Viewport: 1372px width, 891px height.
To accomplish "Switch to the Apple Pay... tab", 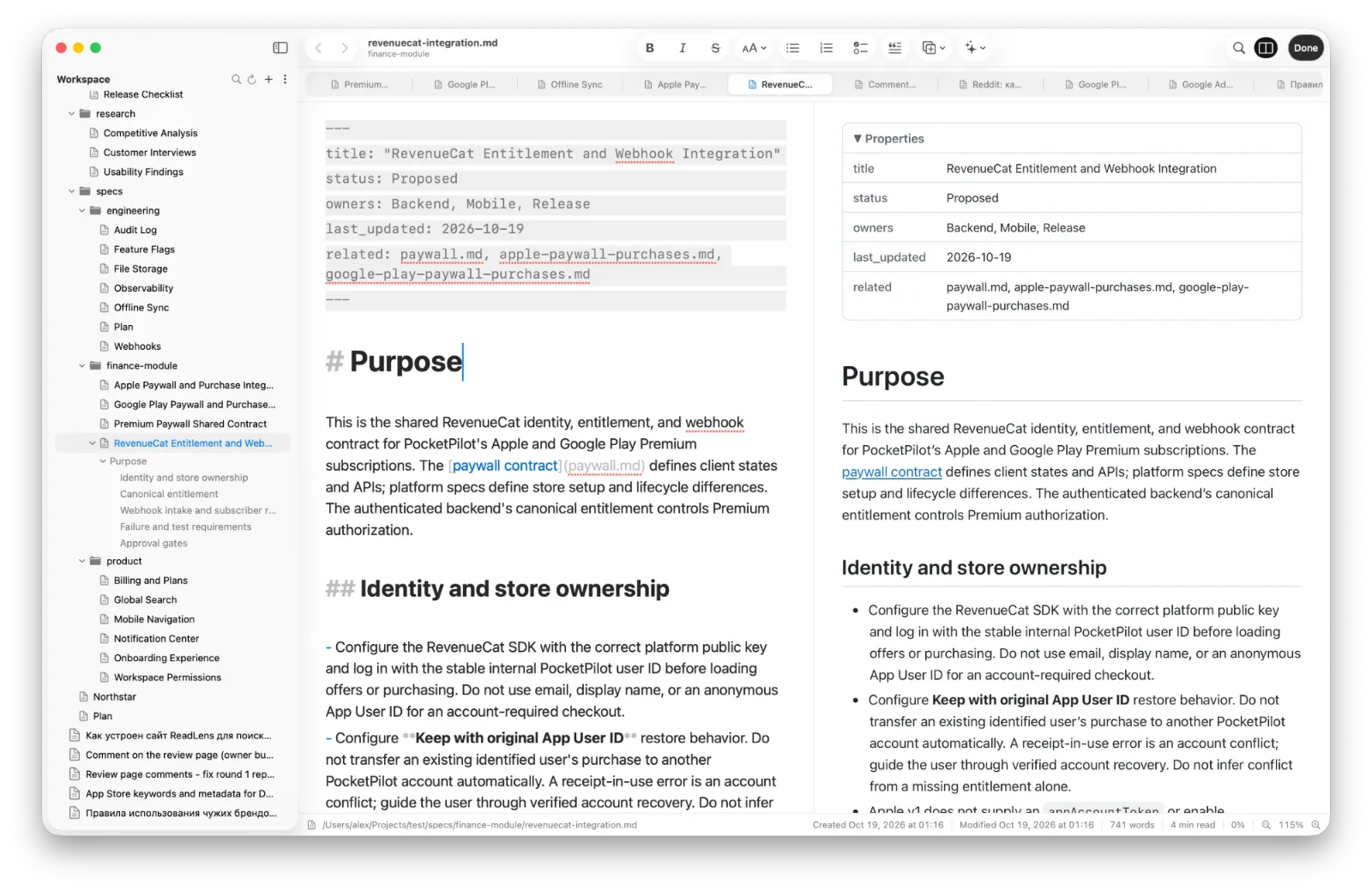I will [675, 85].
